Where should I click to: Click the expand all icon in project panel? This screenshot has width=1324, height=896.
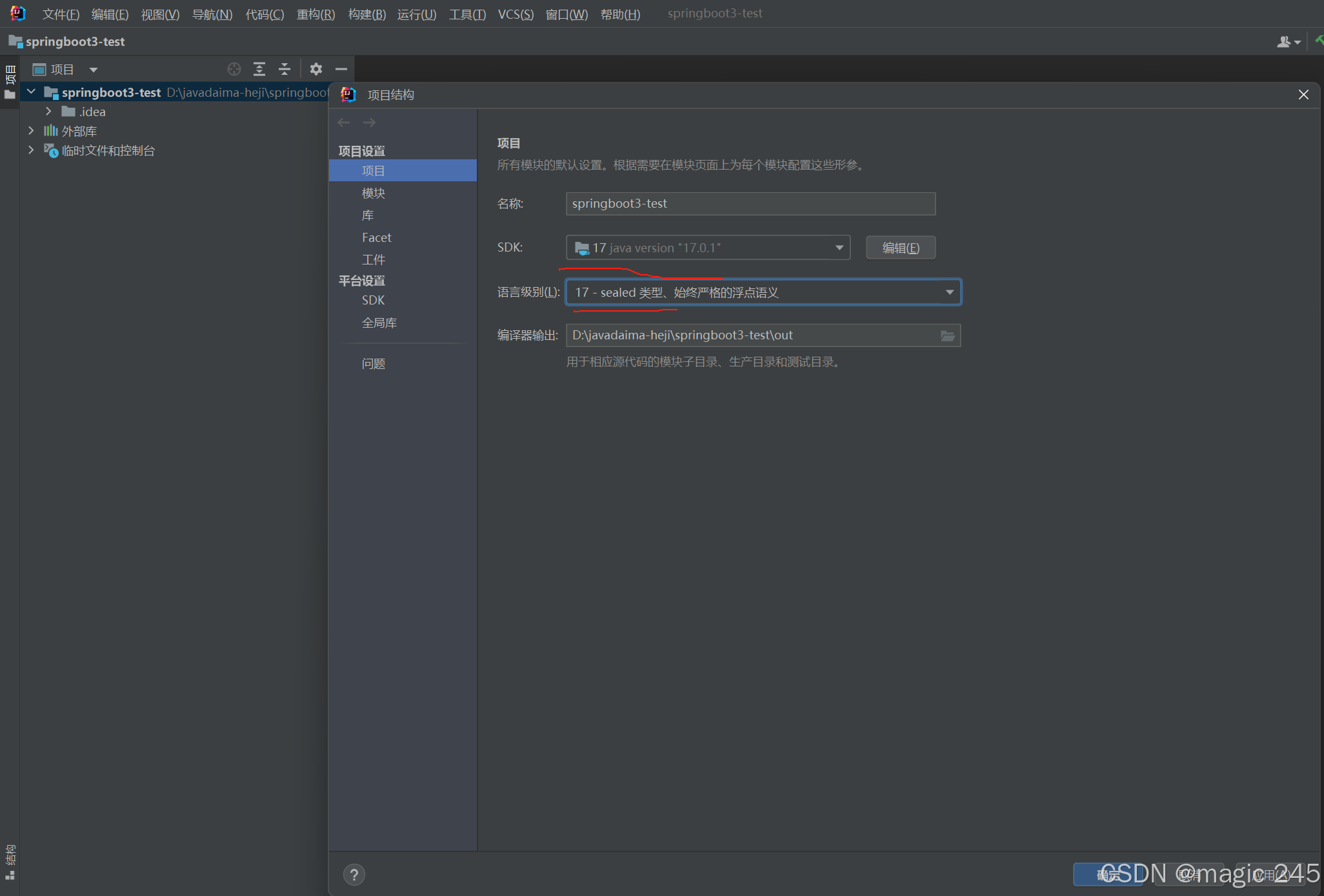pos(259,69)
